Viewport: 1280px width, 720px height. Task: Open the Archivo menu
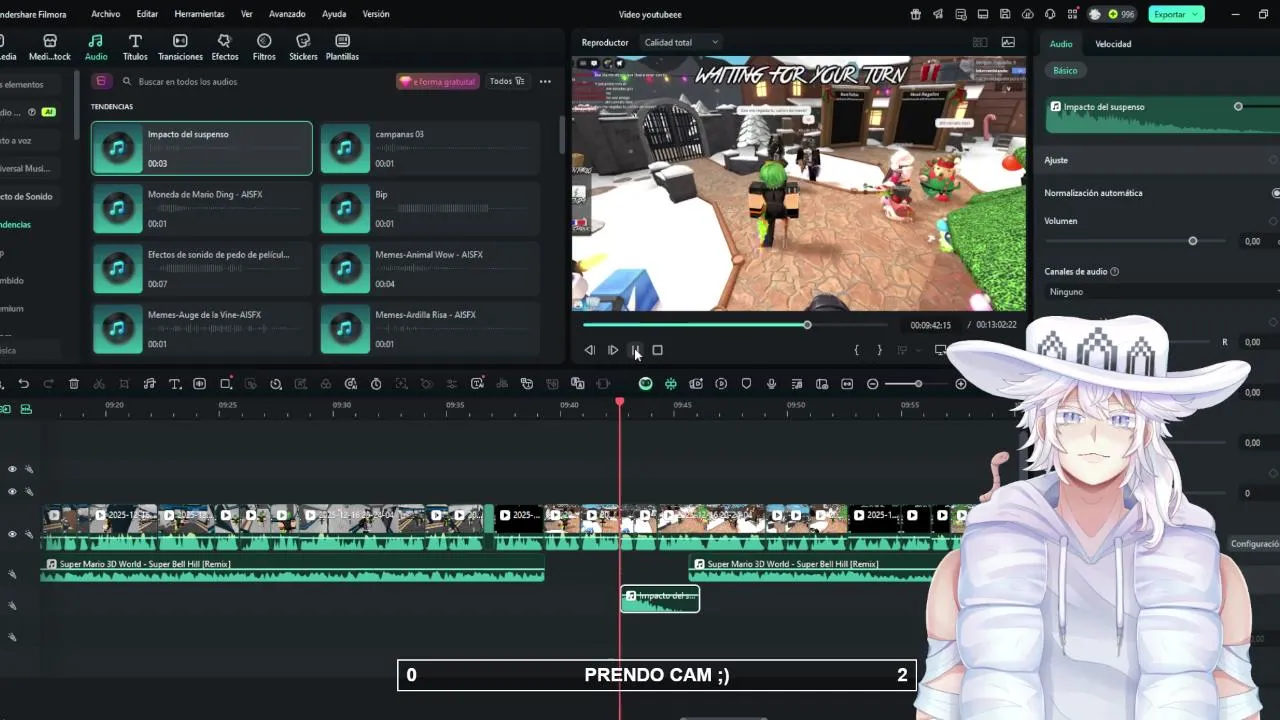pyautogui.click(x=105, y=14)
